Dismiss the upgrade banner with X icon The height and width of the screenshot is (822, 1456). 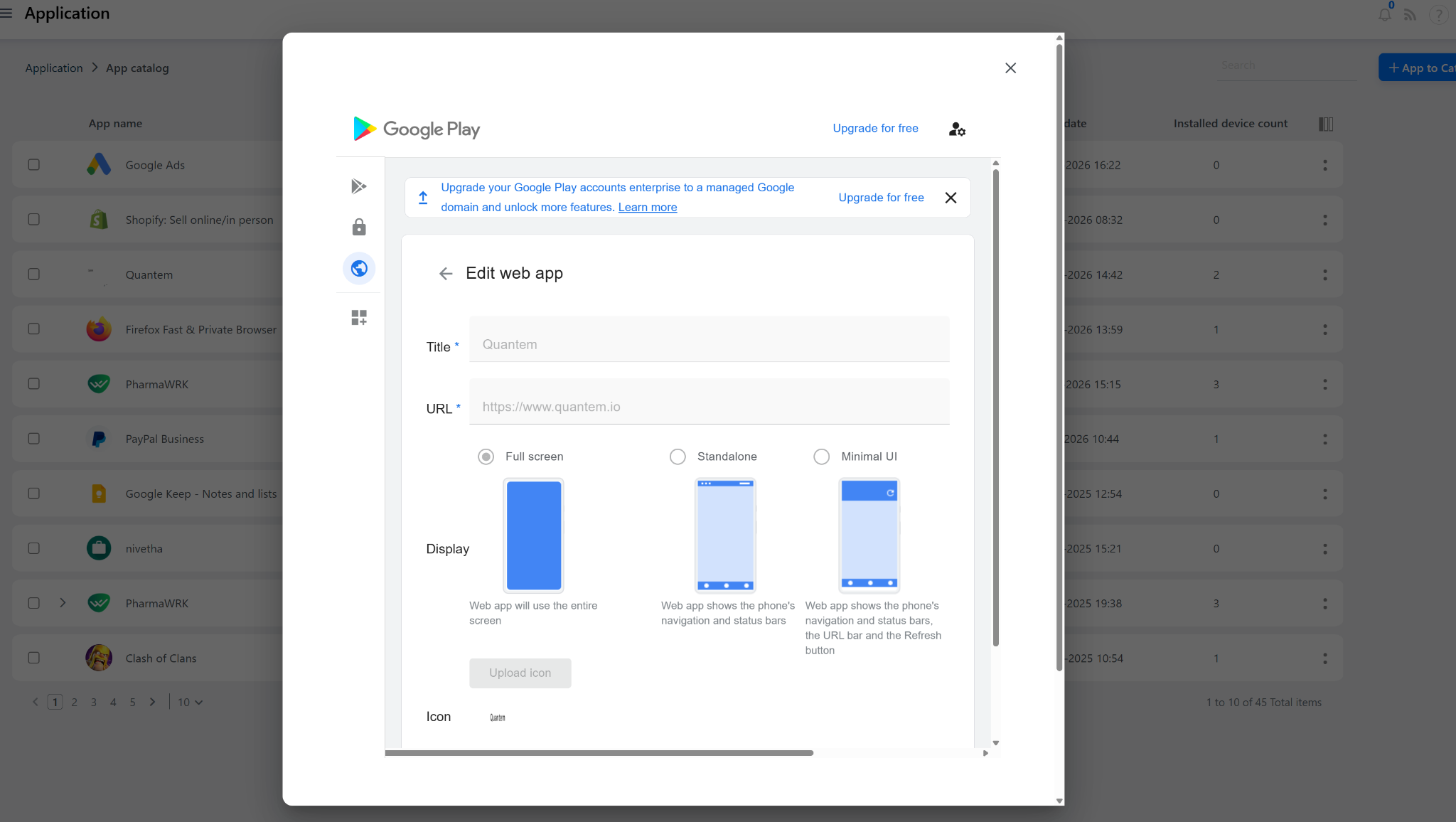pyautogui.click(x=951, y=198)
